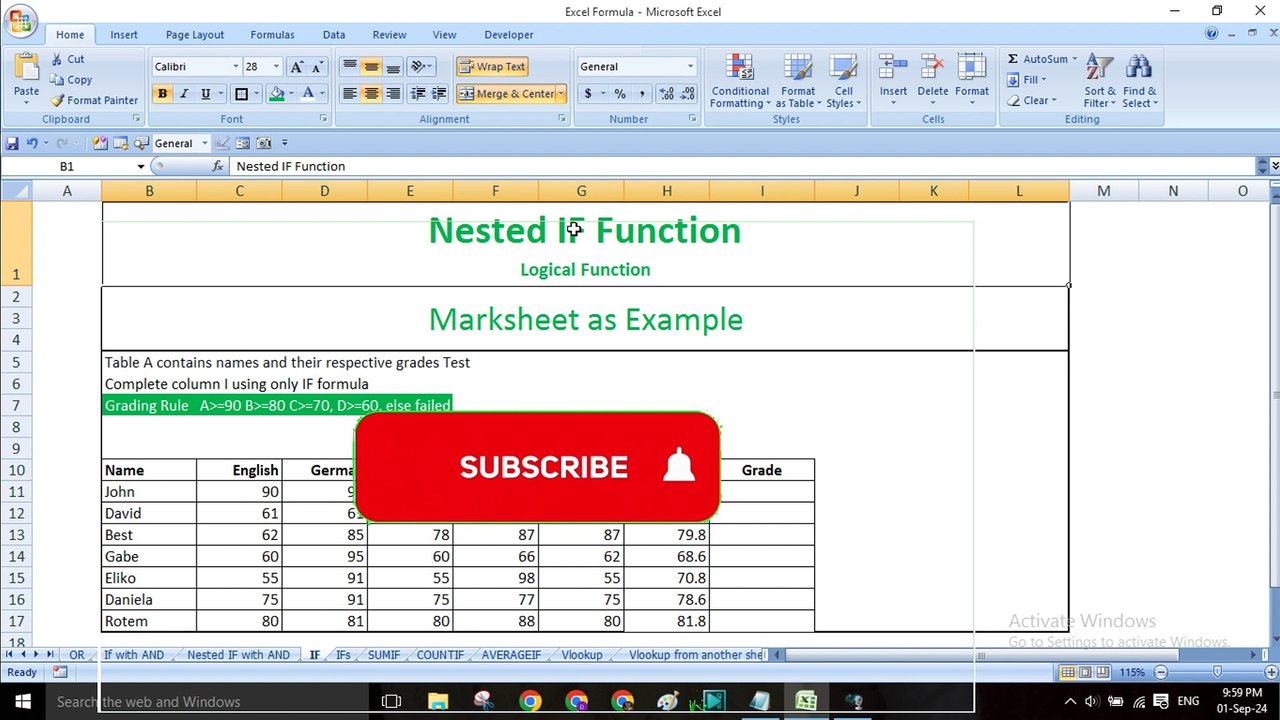Click the Format cells button
The width and height of the screenshot is (1280, 720).
972,81
